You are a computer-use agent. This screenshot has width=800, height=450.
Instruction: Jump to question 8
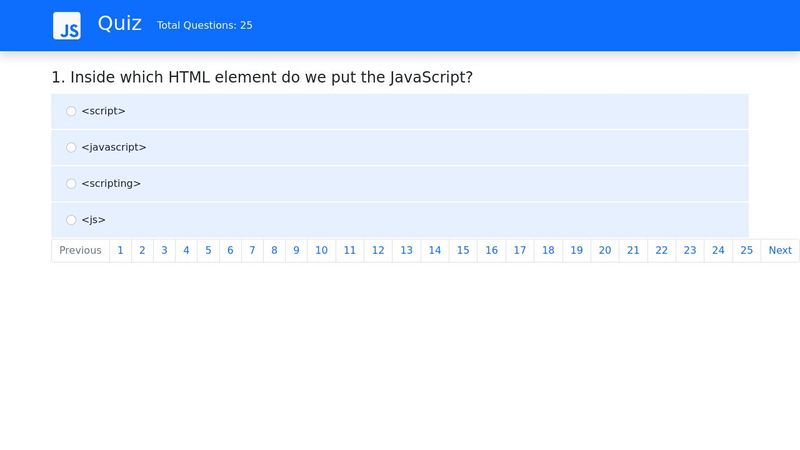(274, 251)
